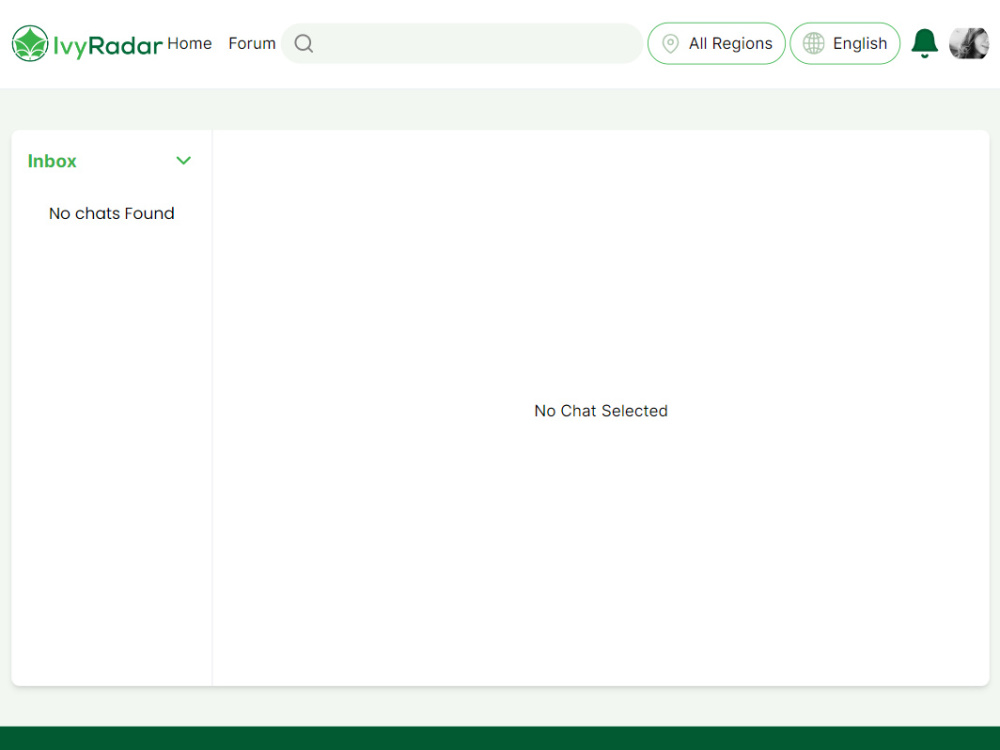Screen dimensions: 1000x750
Task: Open the English language selector
Action: [845, 43]
